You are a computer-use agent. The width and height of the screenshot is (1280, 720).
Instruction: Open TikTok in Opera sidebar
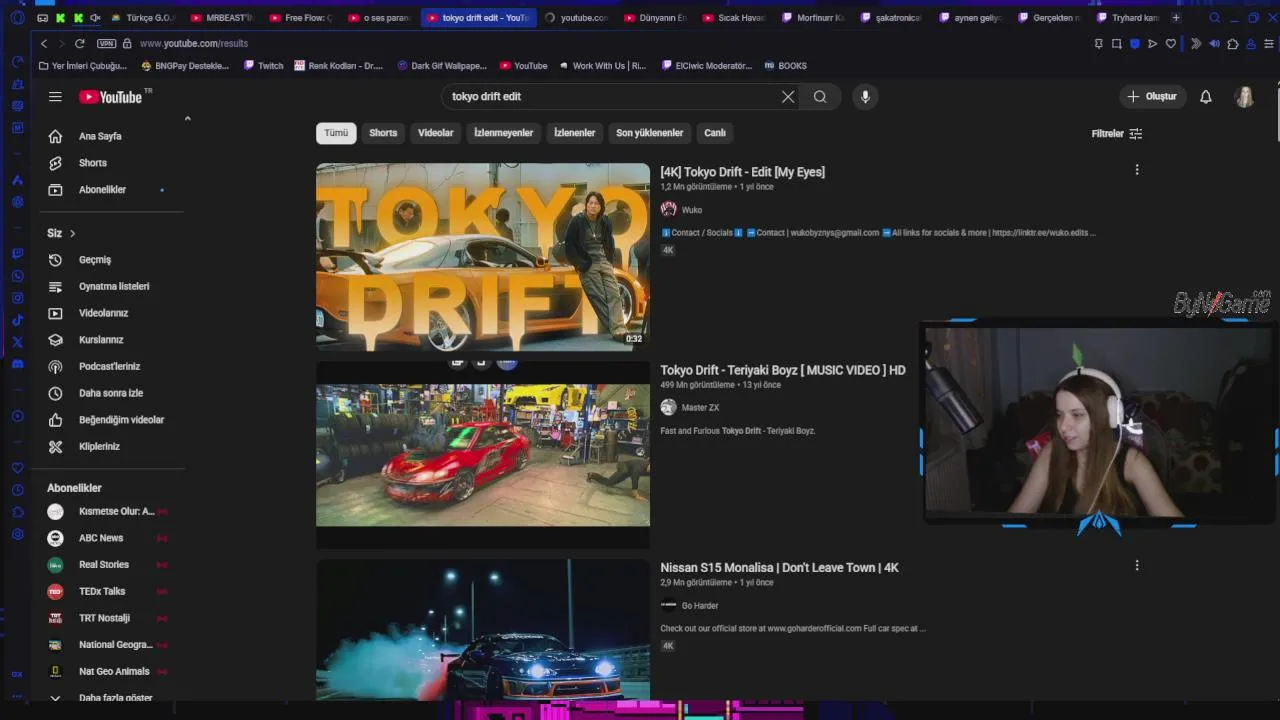[x=17, y=320]
